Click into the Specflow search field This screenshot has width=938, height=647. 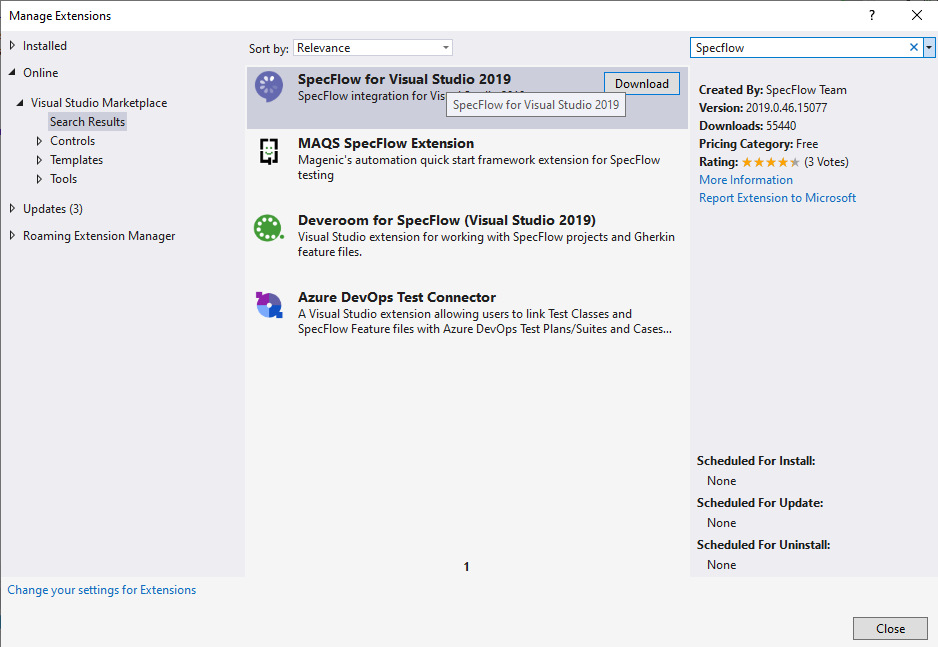click(x=799, y=48)
